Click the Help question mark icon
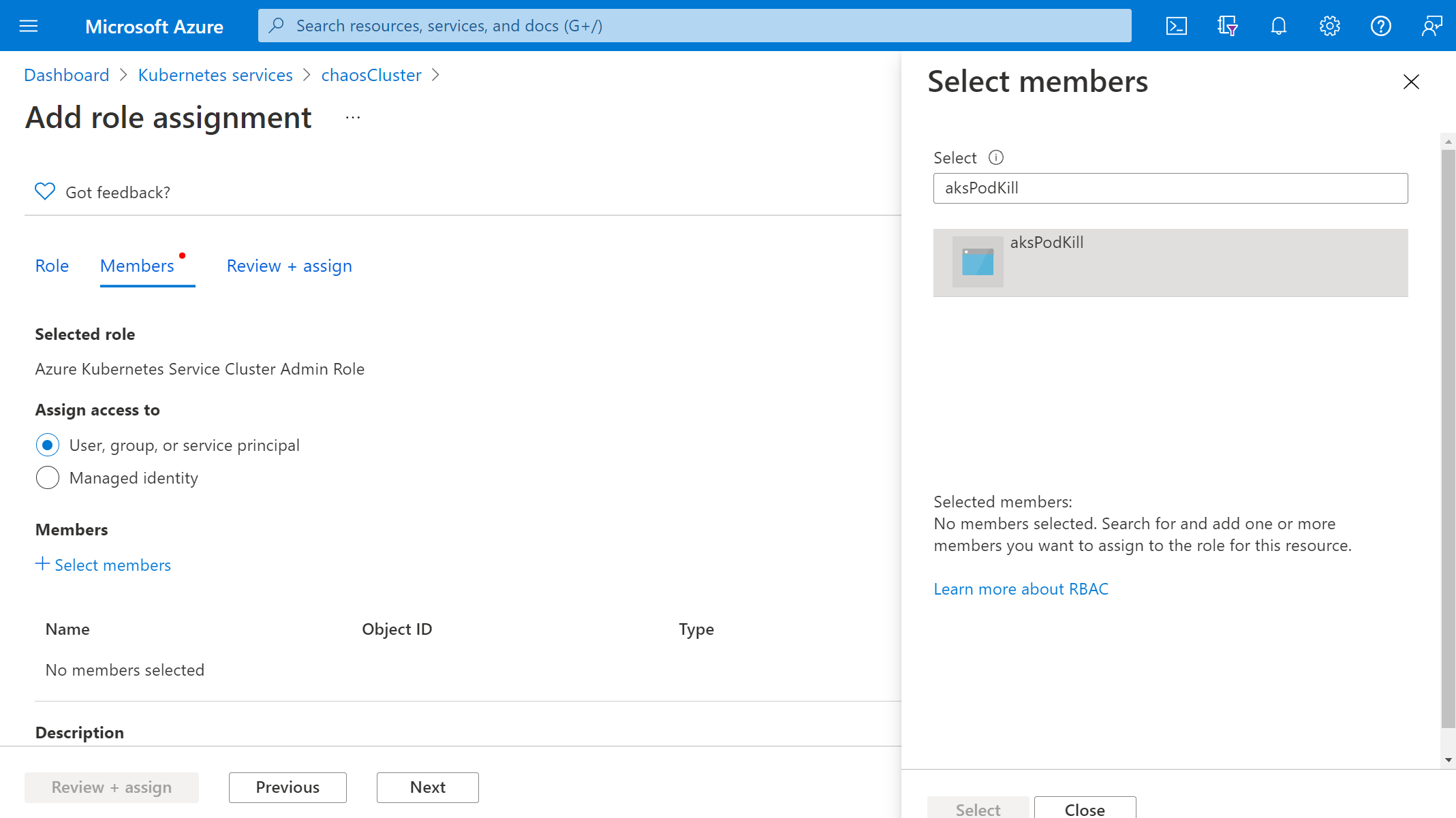The height and width of the screenshot is (818, 1456). coord(1381,25)
